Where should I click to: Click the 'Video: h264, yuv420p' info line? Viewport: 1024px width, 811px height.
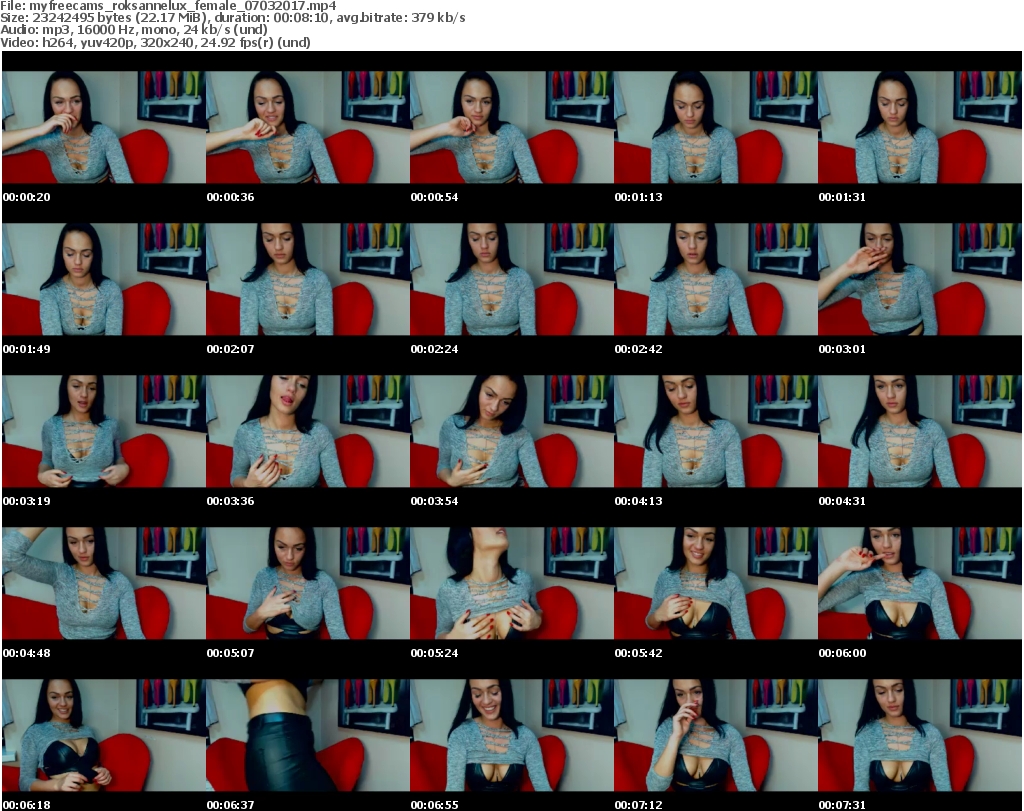click(x=155, y=42)
